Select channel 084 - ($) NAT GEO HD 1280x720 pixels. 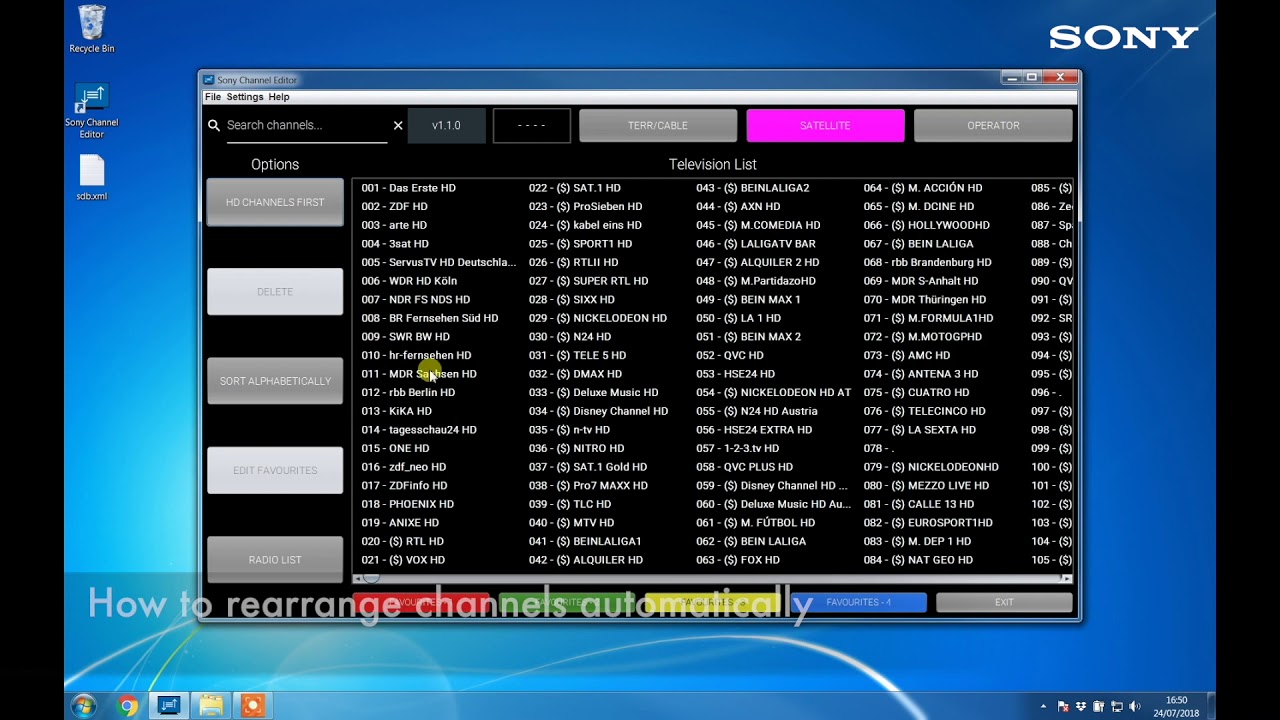pos(917,560)
